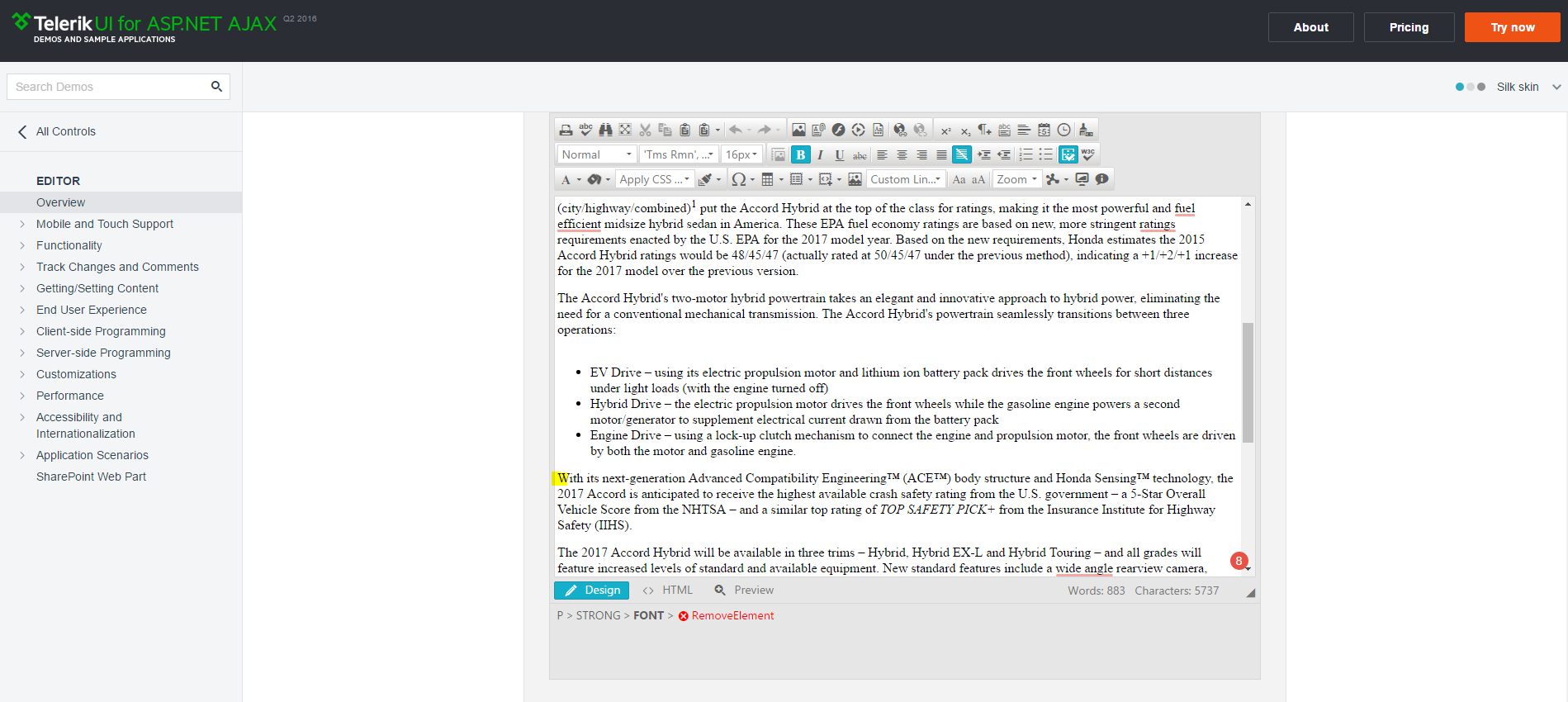Screen dimensions: 1568x702
Task: Open the Apply CSS Class dropdown
Action: 654,179
